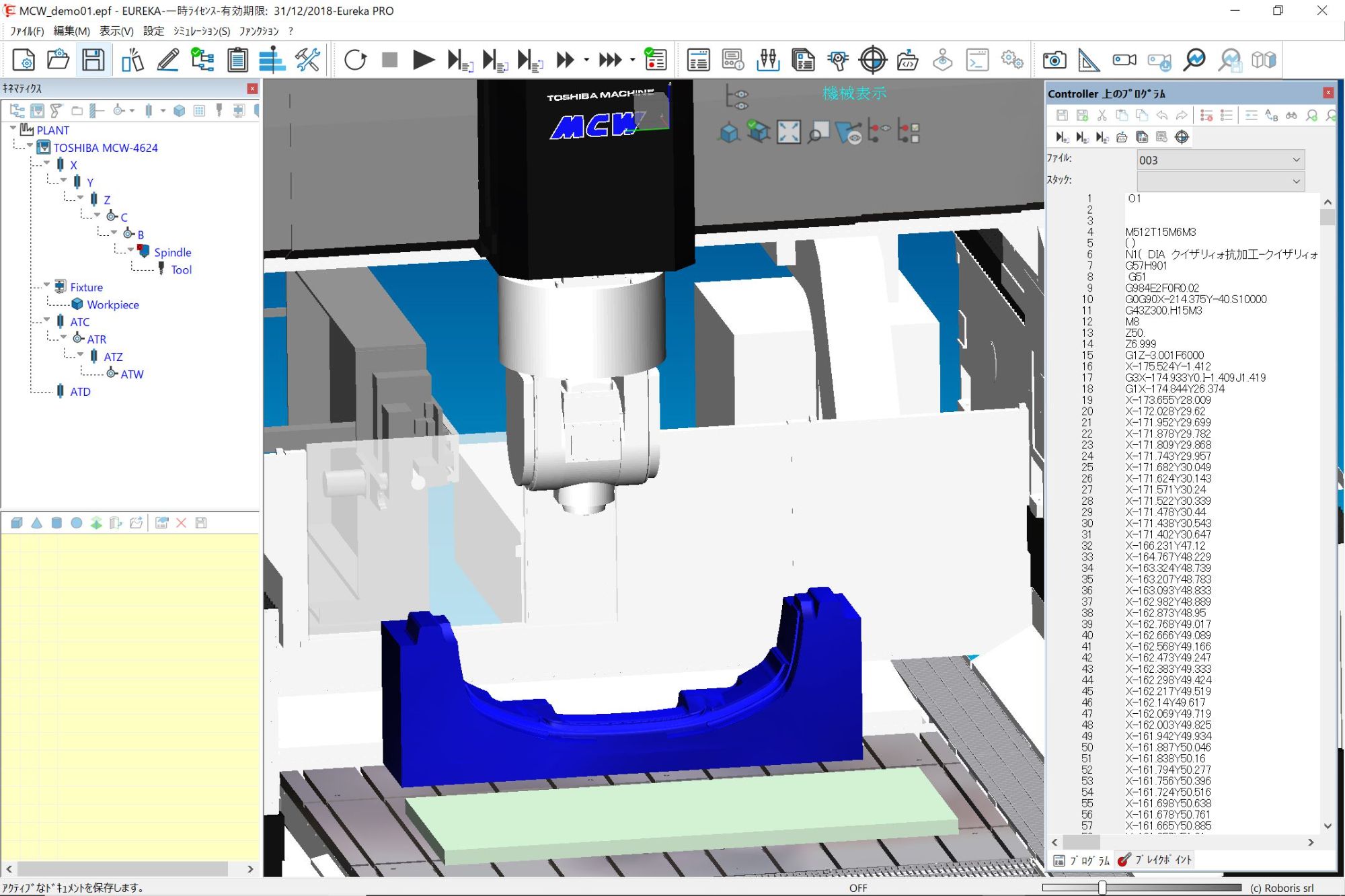Open the joystick jog control icon
This screenshot has width=1345, height=896.
943,60
